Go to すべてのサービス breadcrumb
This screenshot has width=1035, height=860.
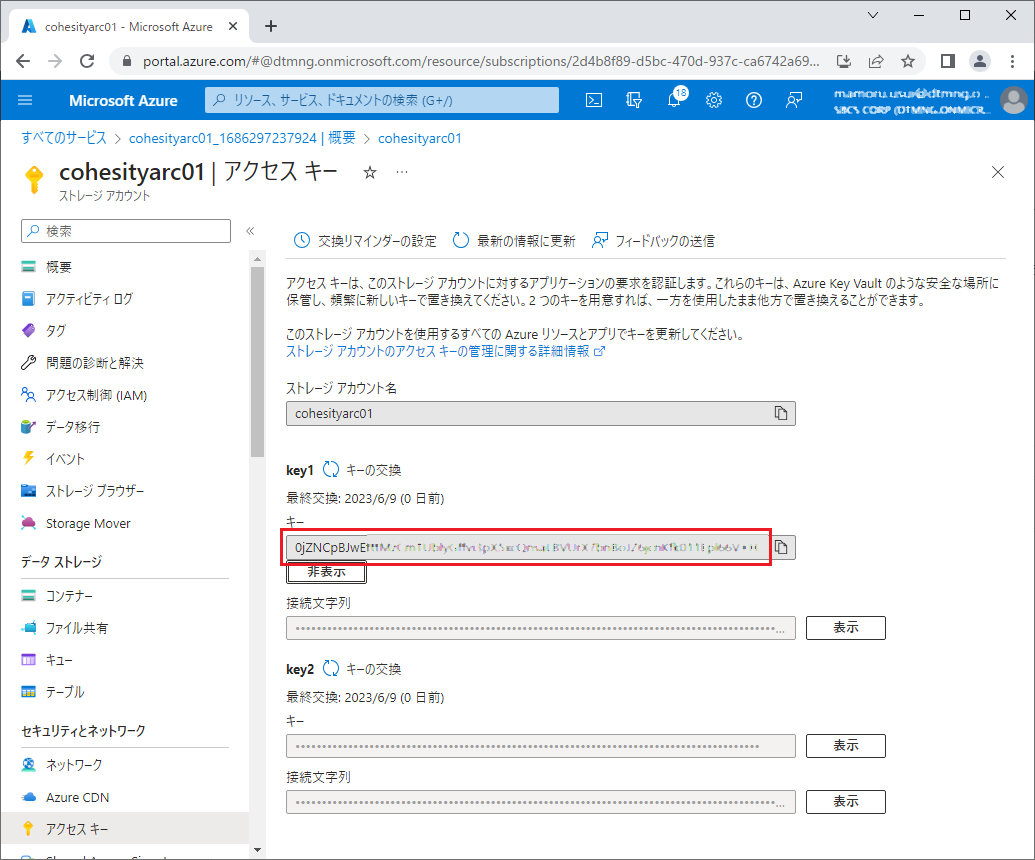tap(64, 138)
